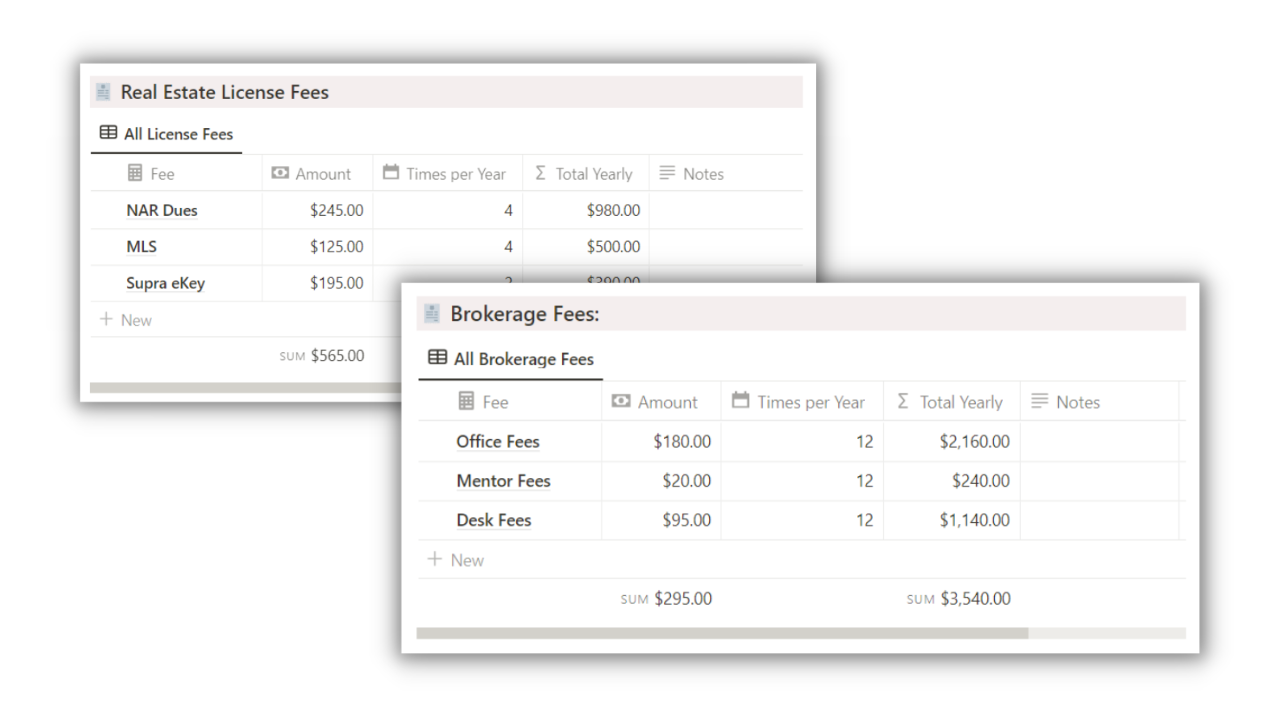Image resolution: width=1280 pixels, height=720 pixels.
Task: Open the SUM calculation dropdown showing $3,540.00
Action: (x=961, y=598)
